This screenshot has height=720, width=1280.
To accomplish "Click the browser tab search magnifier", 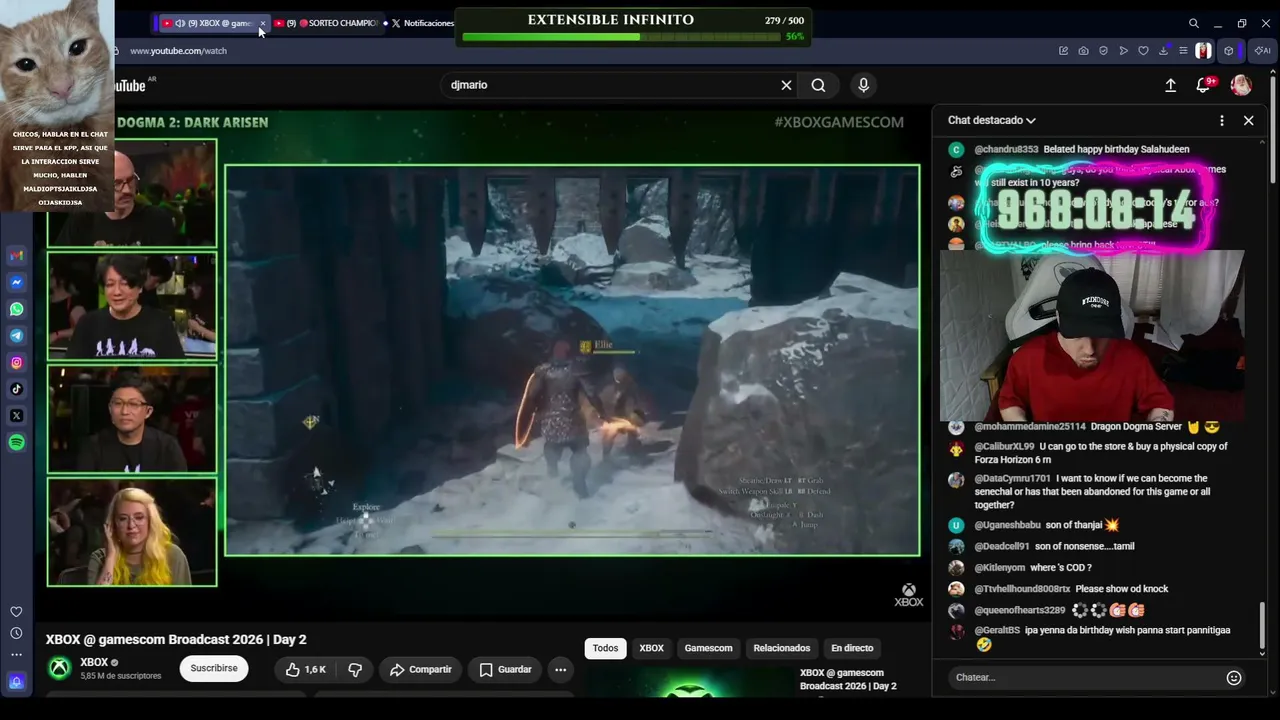I will pyautogui.click(x=1194, y=23).
